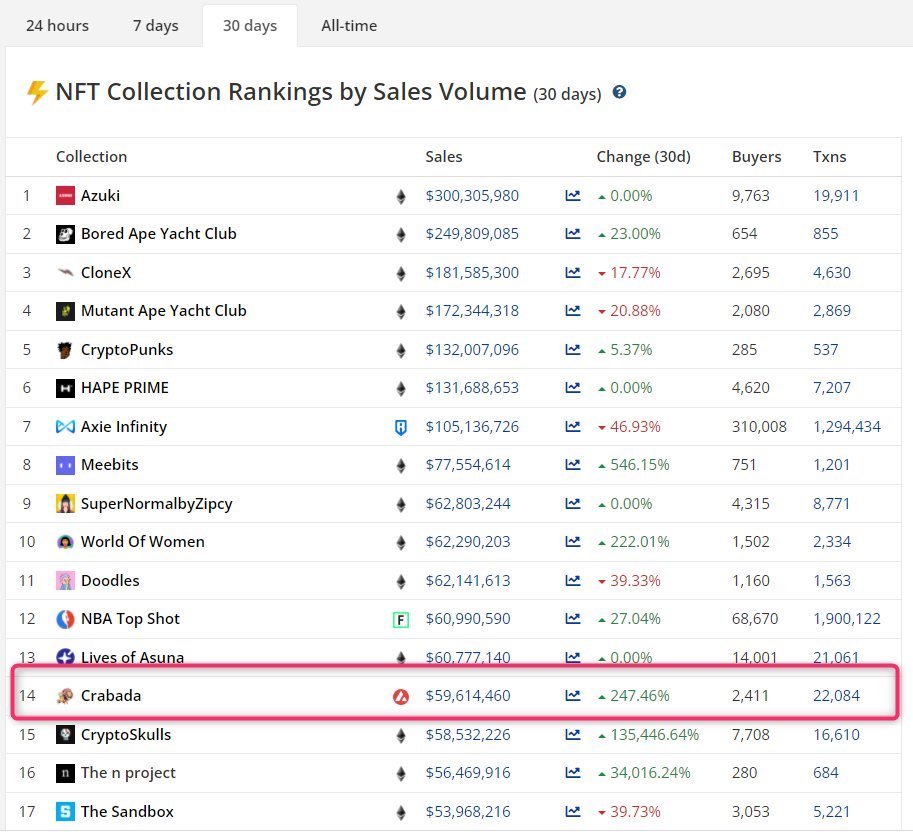Open the sales chart icon for CryptoPunks
913x835 pixels.
(x=573, y=349)
